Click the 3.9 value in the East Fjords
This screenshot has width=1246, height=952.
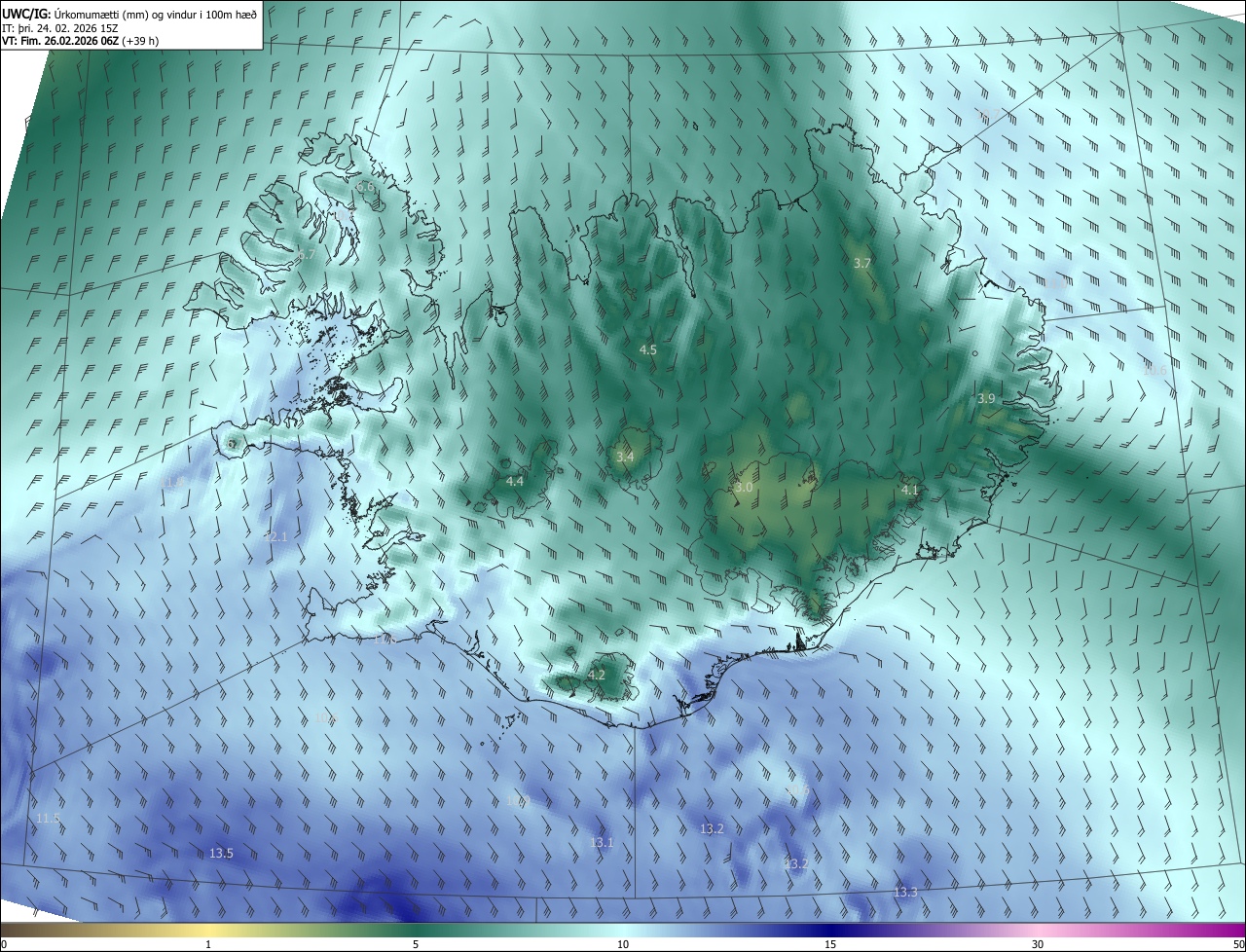[x=986, y=398]
